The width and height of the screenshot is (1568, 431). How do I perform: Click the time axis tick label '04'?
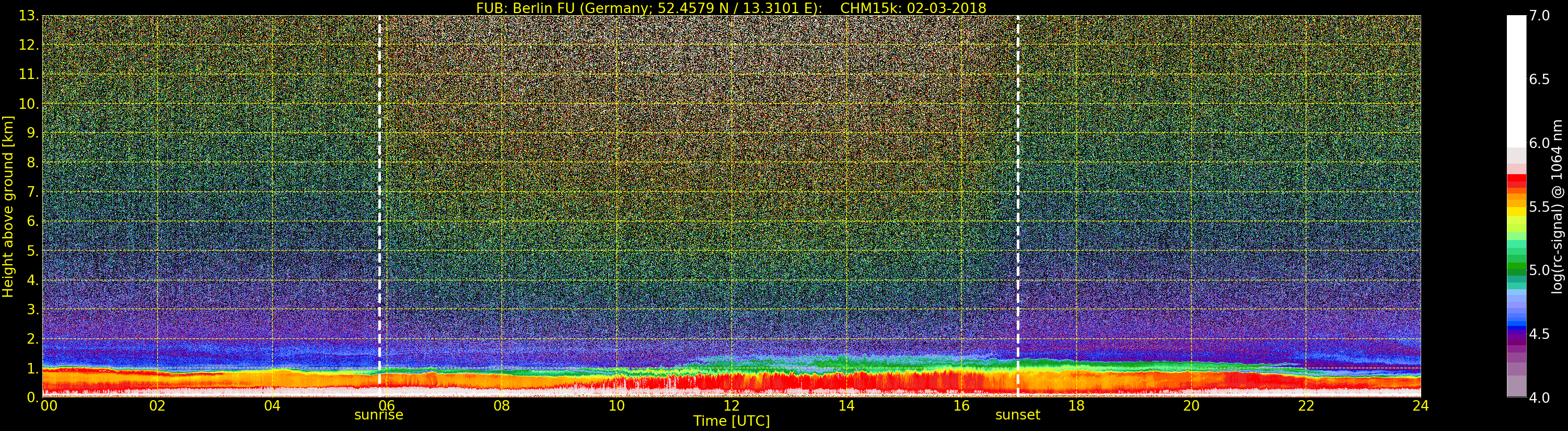272,406
